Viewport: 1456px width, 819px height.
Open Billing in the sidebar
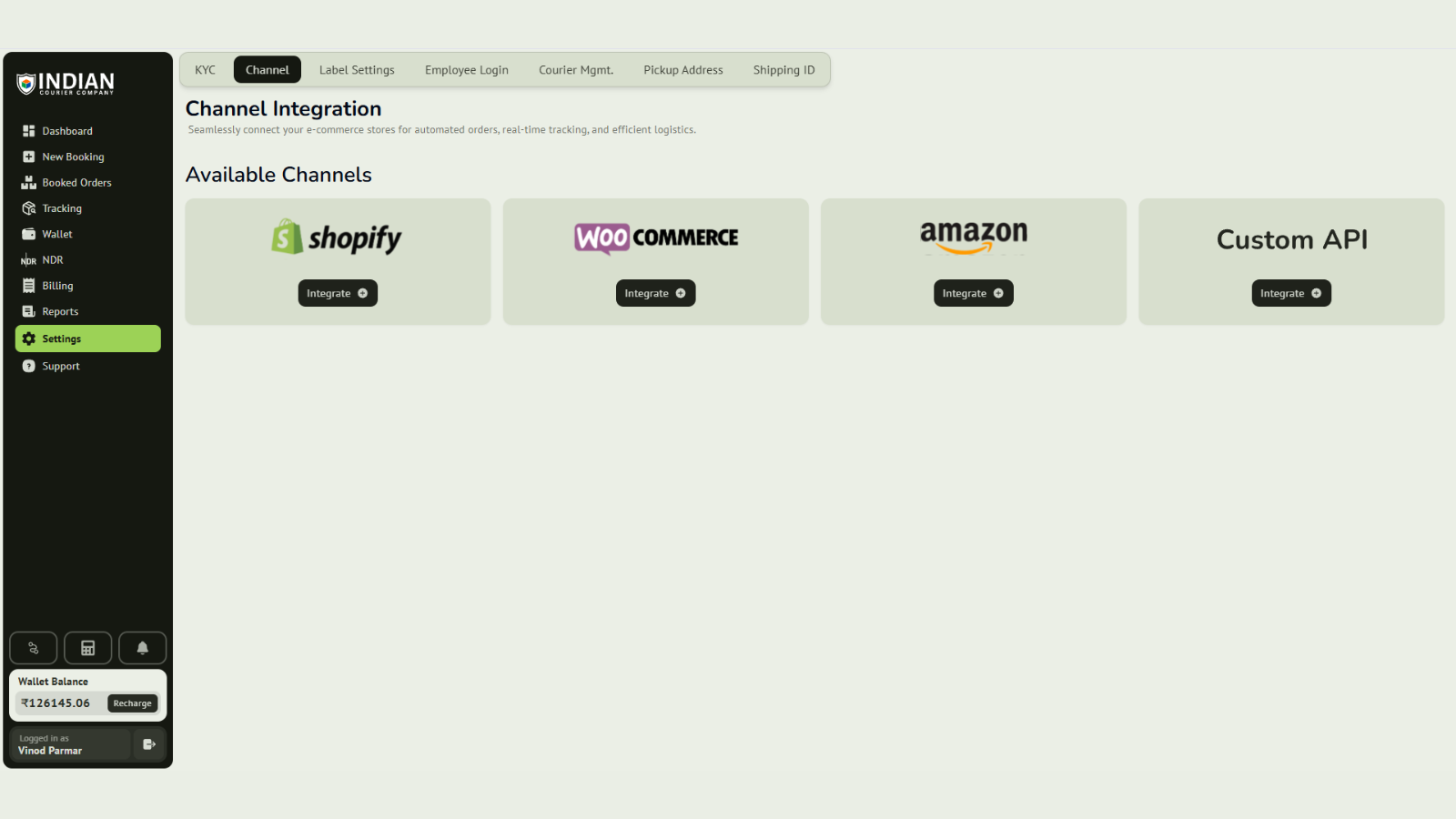click(x=87, y=286)
